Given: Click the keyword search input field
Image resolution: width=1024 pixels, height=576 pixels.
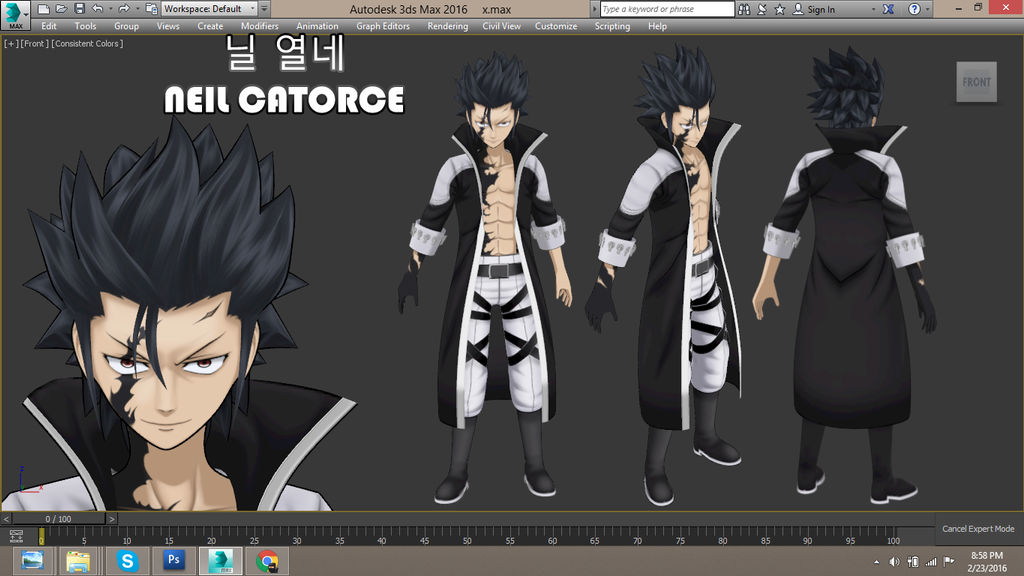Looking at the screenshot, I should tap(667, 9).
